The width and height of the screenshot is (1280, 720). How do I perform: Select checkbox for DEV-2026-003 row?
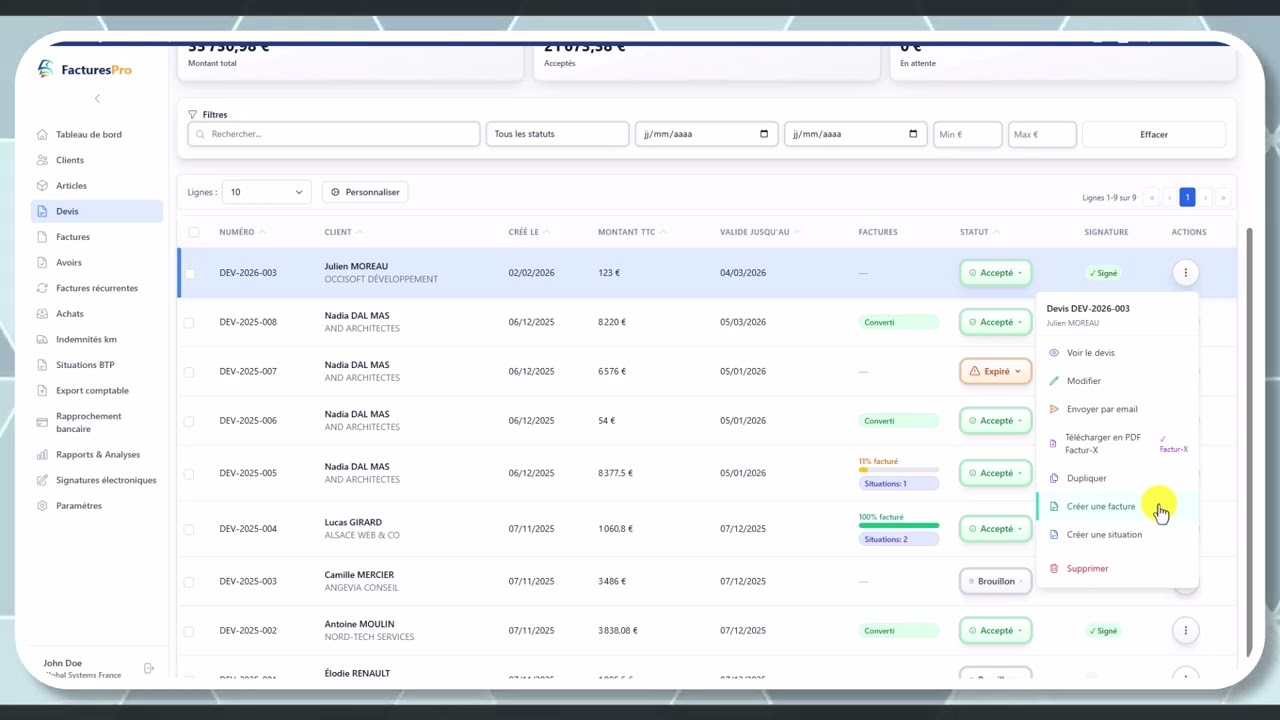[189, 273]
